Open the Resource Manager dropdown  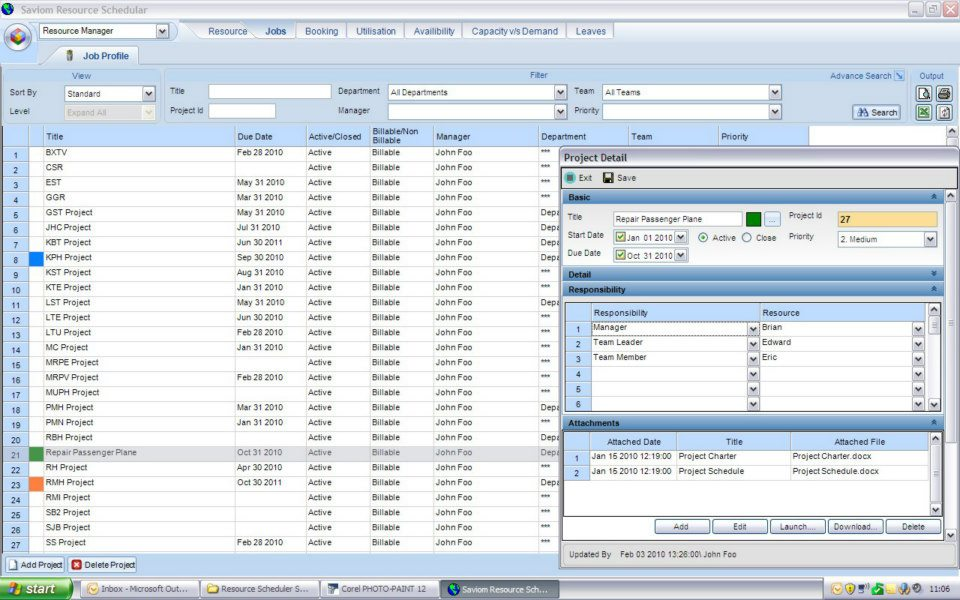[162, 31]
